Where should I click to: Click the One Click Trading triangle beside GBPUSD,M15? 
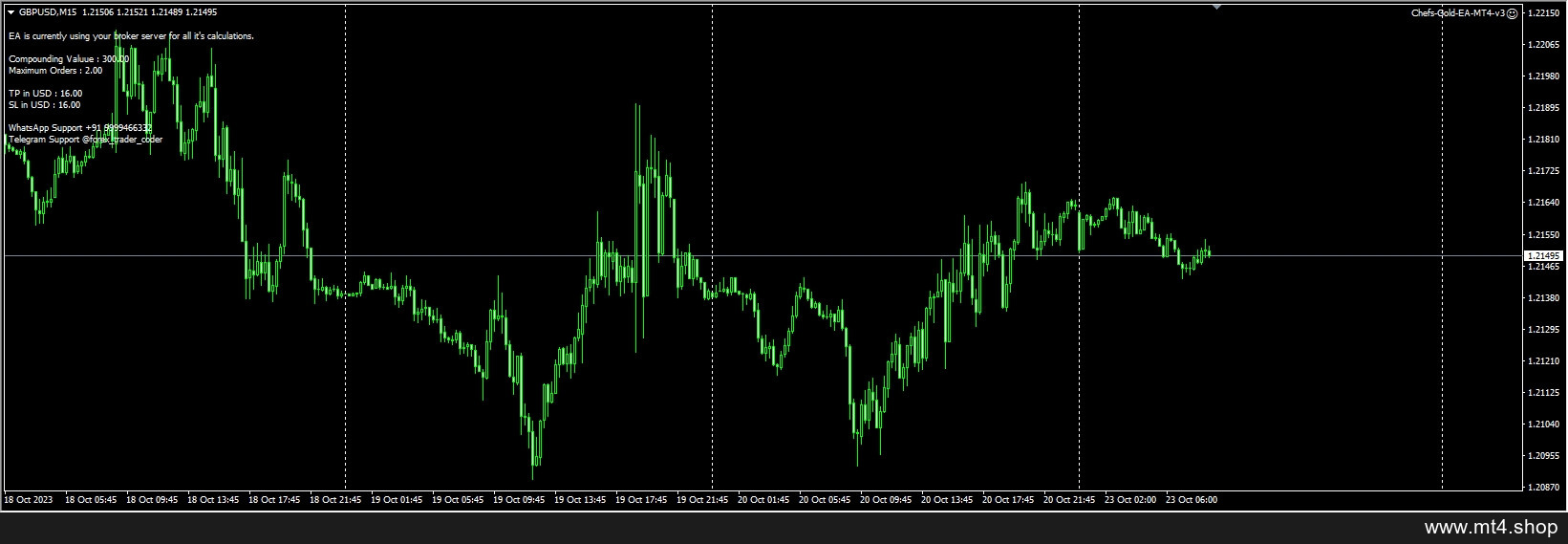11,12
